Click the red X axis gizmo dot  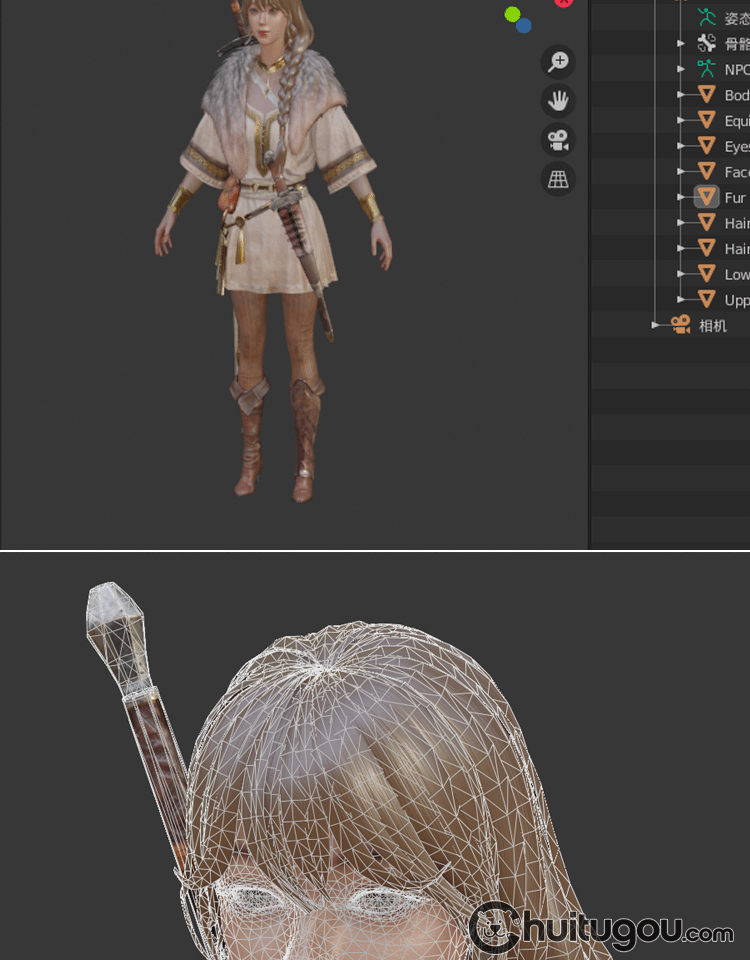[564, 2]
